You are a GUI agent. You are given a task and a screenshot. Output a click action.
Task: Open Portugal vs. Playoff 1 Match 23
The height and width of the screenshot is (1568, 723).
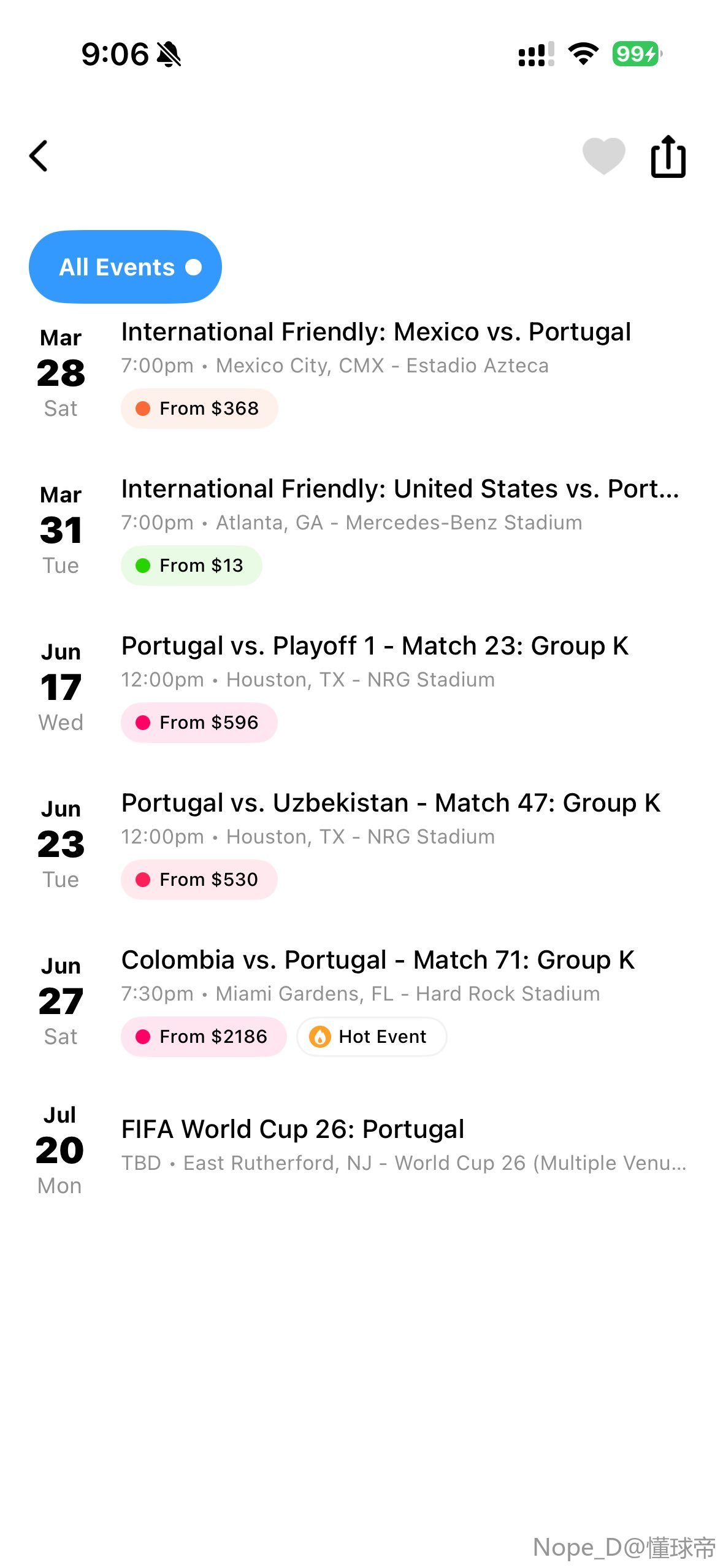click(375, 646)
